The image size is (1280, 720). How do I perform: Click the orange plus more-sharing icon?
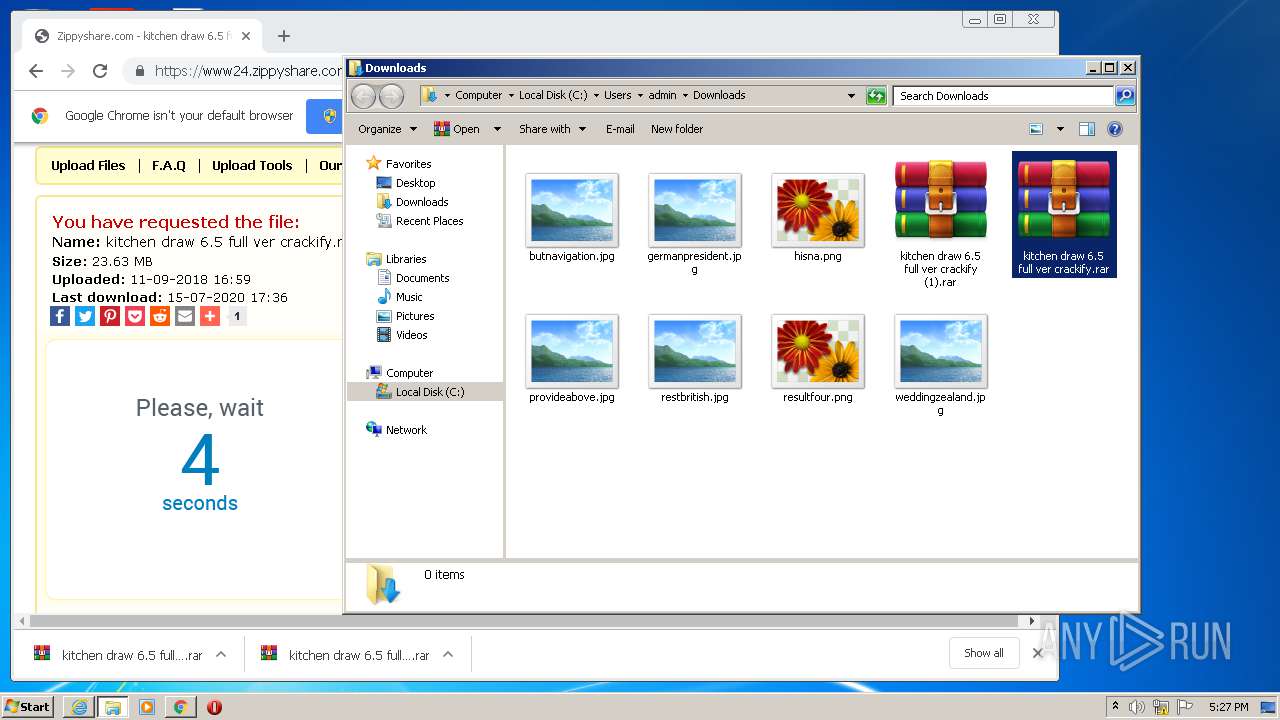tap(210, 316)
